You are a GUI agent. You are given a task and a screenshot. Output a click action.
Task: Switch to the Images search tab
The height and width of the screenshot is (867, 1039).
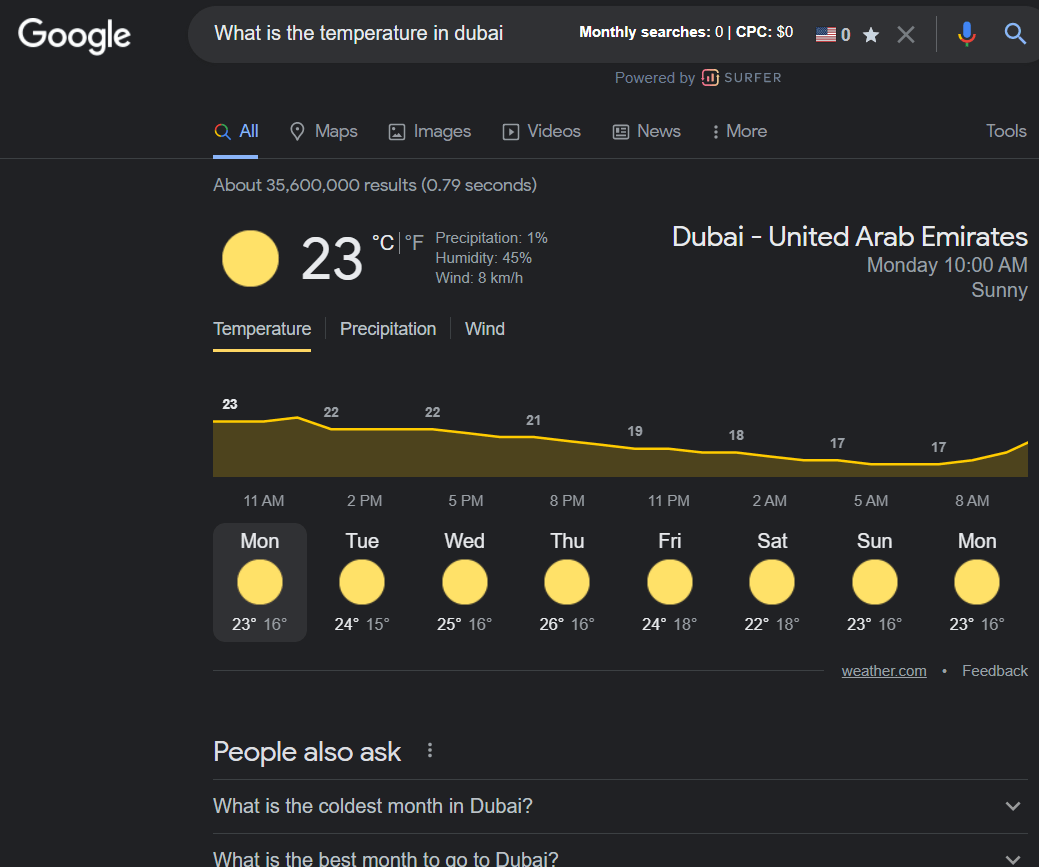pos(430,131)
